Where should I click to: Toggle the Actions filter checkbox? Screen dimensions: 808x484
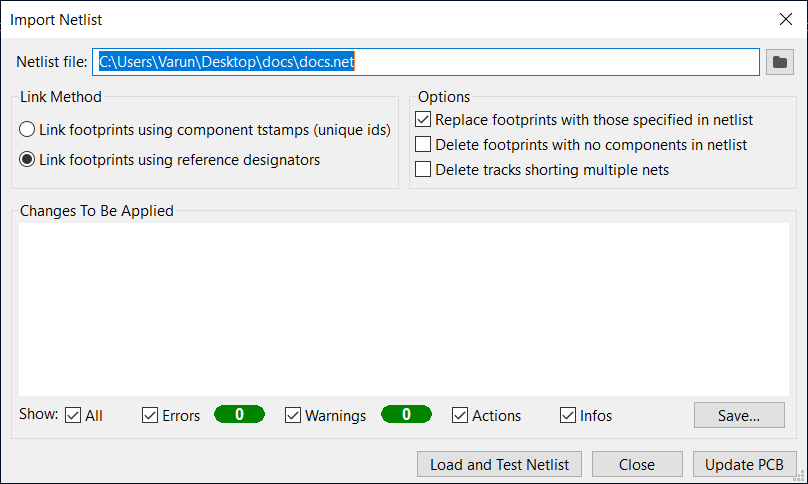pyautogui.click(x=460, y=415)
